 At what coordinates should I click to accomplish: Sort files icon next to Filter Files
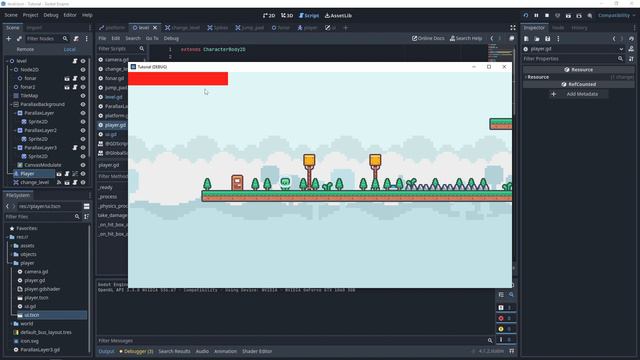point(87,217)
